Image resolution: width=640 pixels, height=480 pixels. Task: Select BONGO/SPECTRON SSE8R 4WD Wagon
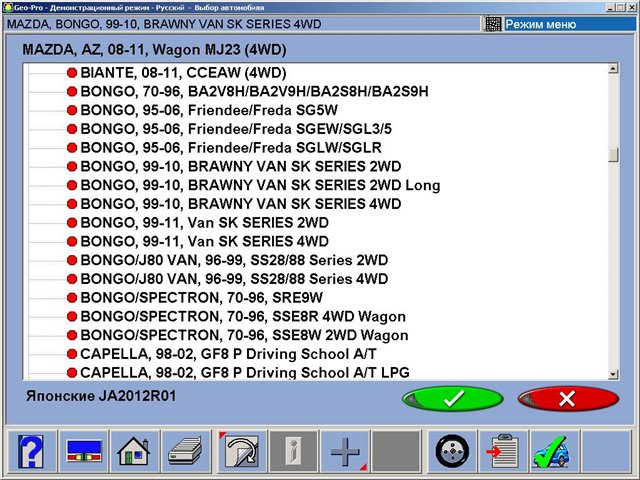coord(243,317)
